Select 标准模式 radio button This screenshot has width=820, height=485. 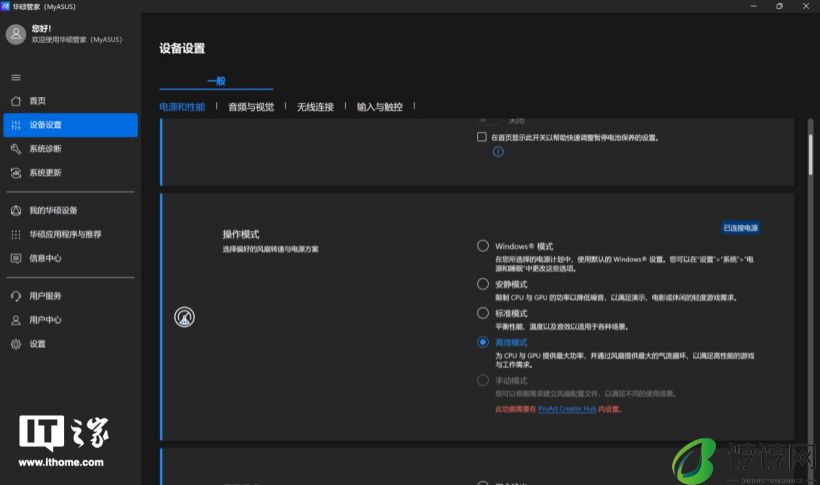click(483, 313)
